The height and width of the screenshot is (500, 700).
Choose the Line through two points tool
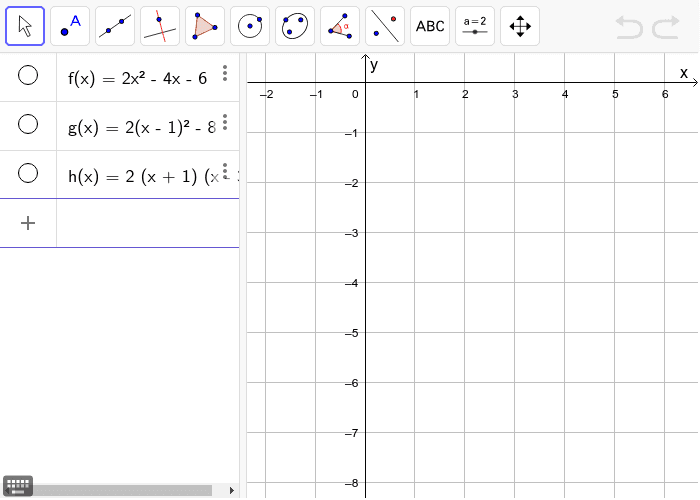(115, 26)
